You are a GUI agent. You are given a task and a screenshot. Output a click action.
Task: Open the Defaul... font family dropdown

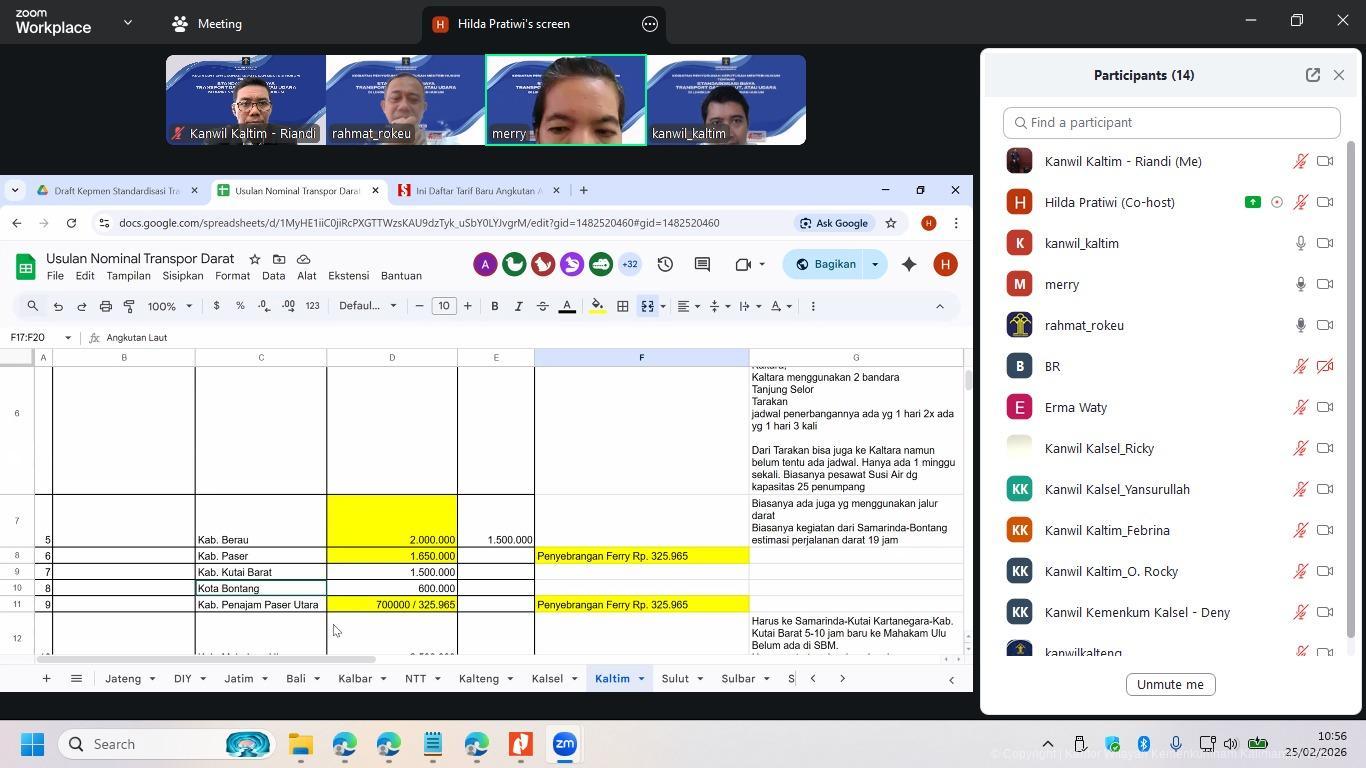coord(367,306)
